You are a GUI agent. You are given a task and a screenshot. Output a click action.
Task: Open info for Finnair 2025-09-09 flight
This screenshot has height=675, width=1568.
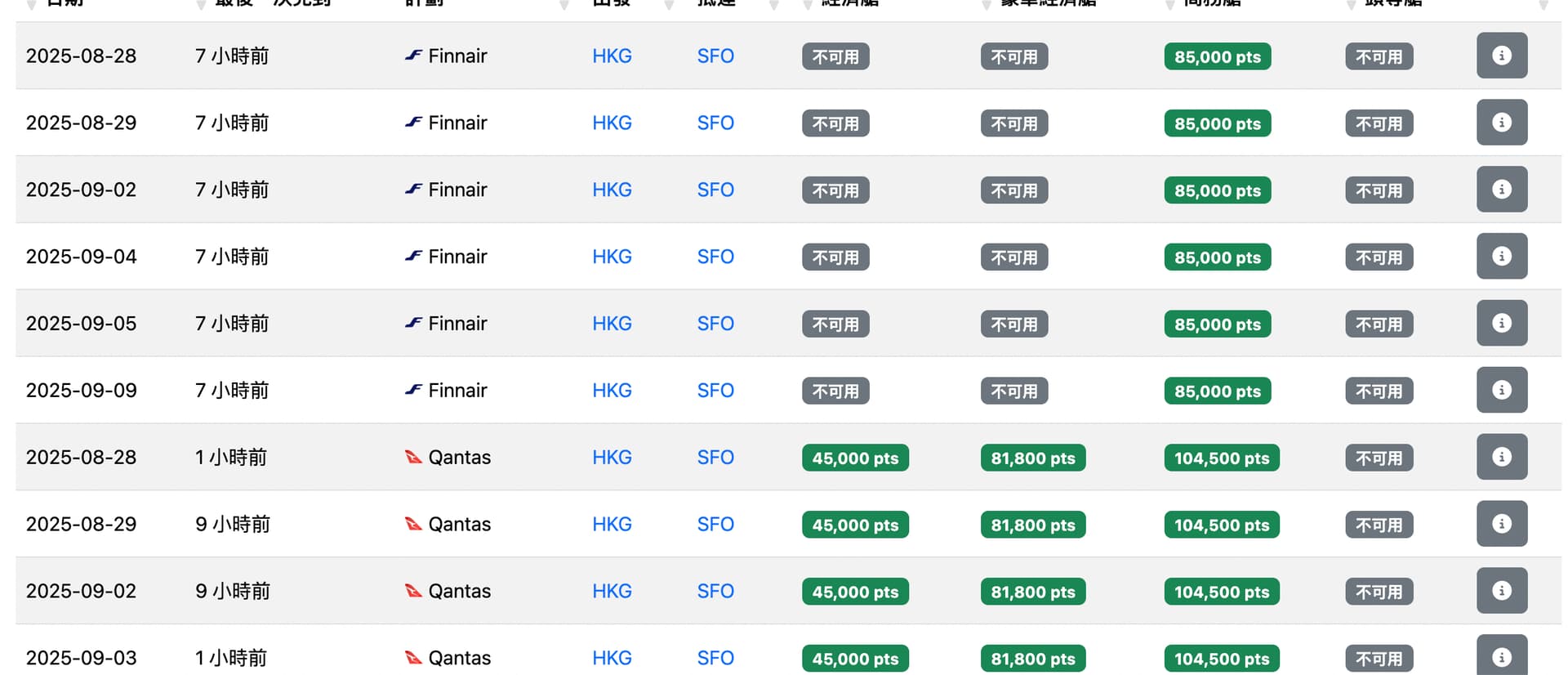(x=1501, y=391)
